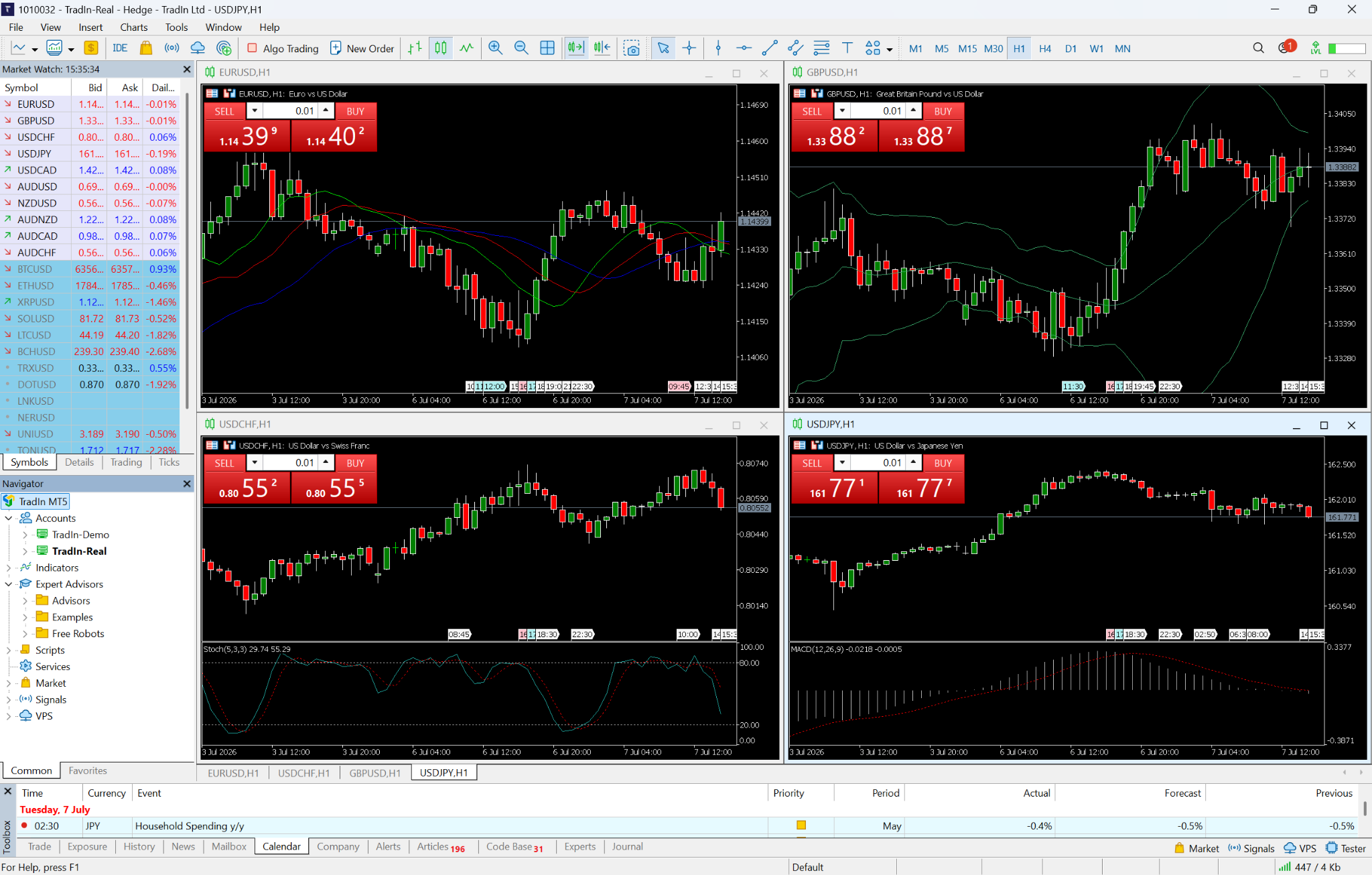1372x875 pixels.
Task: Select the D1 timeframe
Action: pos(1071,48)
